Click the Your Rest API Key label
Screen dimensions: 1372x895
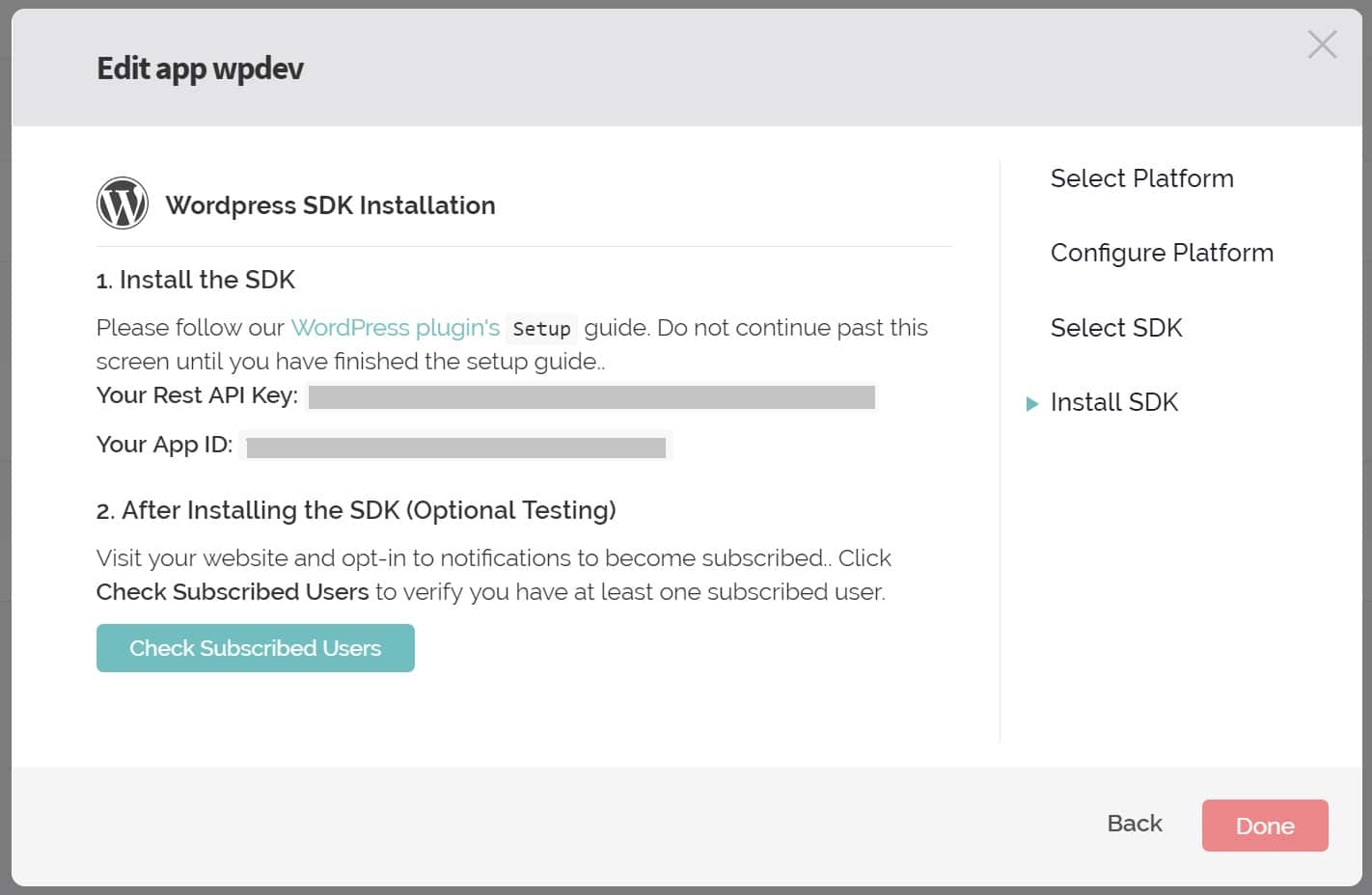click(196, 395)
